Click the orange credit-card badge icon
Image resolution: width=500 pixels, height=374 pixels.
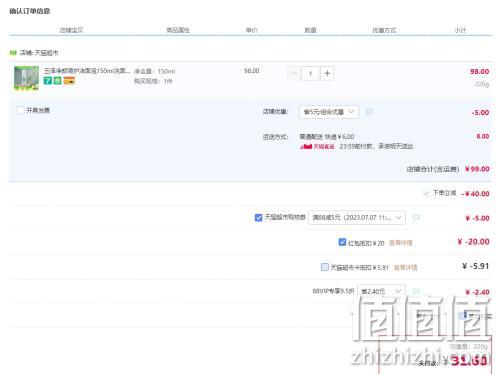(69, 81)
